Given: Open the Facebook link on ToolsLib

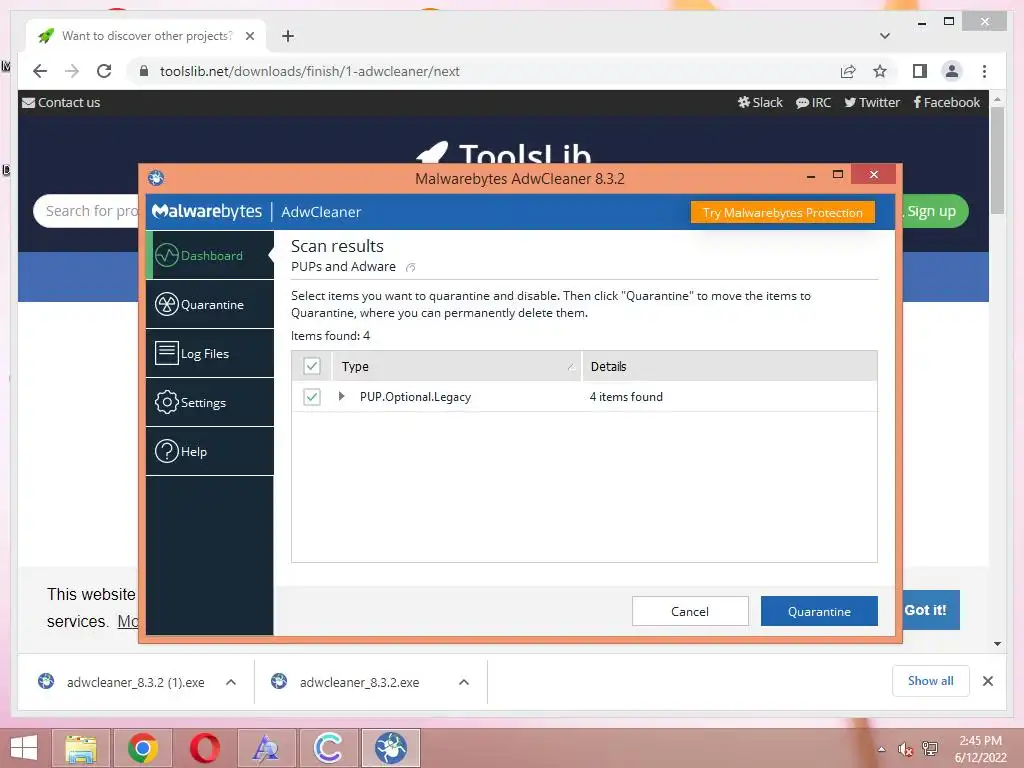Looking at the screenshot, I should (x=947, y=103).
